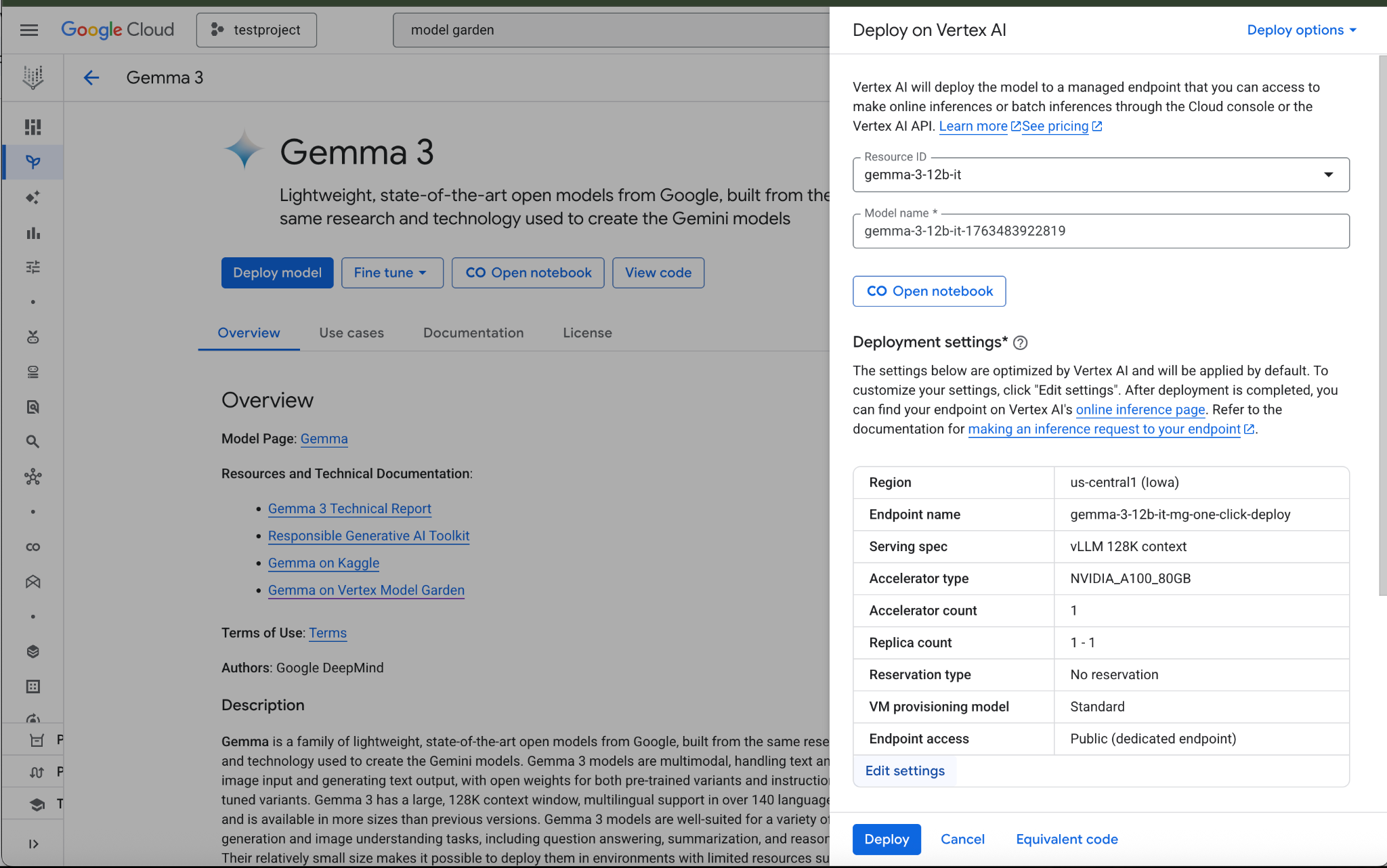Open the hamburger navigation menu
Image resolution: width=1387 pixels, height=868 pixels.
tap(29, 30)
